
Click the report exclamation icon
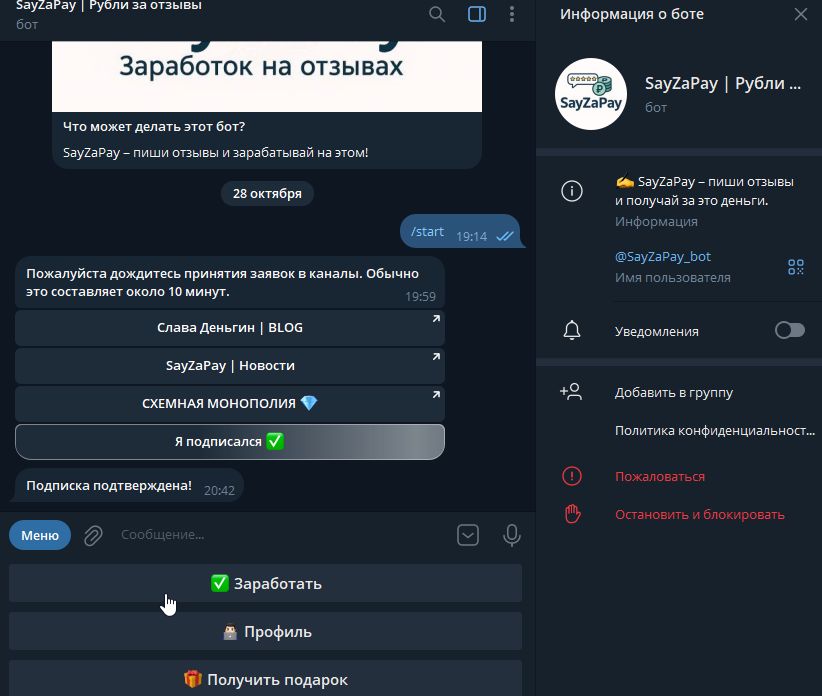tap(572, 476)
